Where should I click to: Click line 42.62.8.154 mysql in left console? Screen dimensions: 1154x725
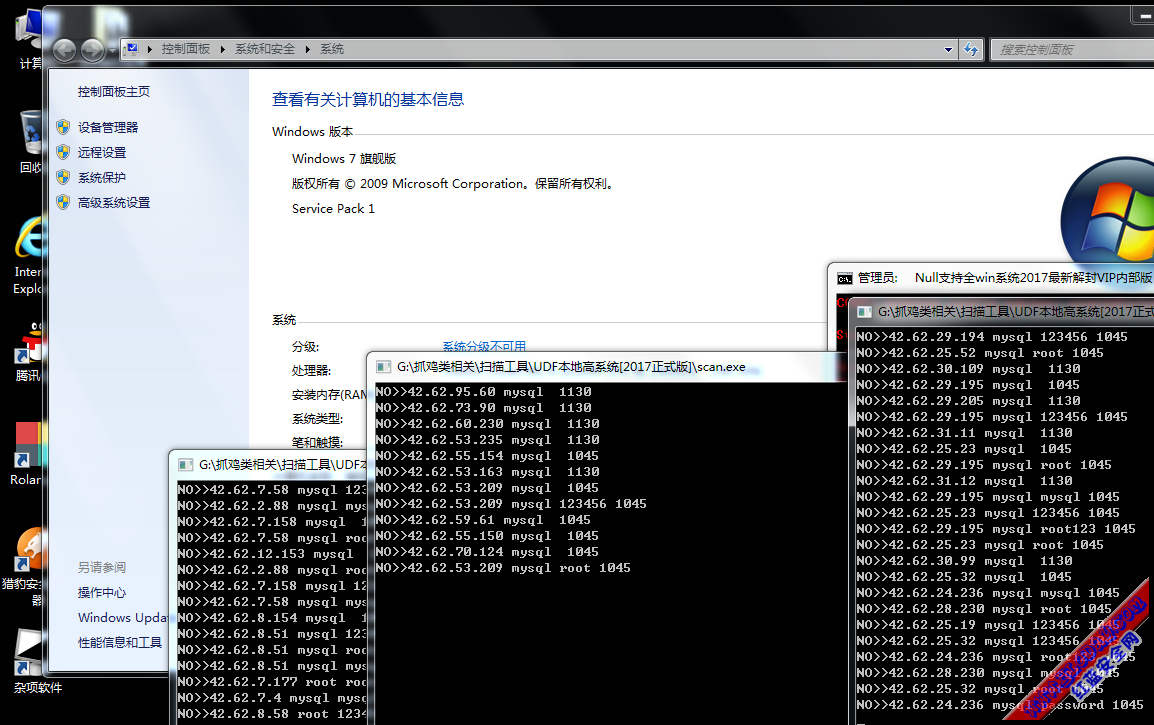pos(272,618)
